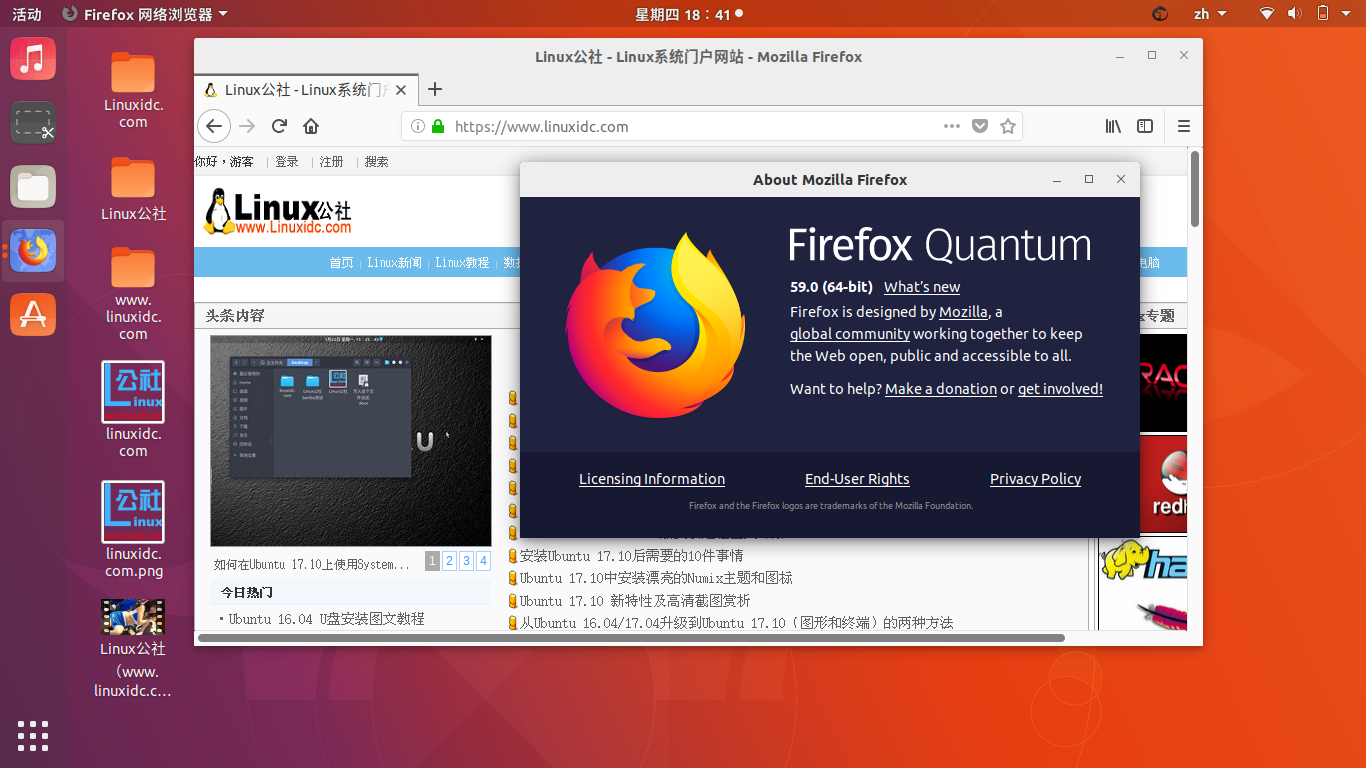The width and height of the screenshot is (1366, 768).
Task: Click get involved! link
Action: click(x=1060, y=389)
